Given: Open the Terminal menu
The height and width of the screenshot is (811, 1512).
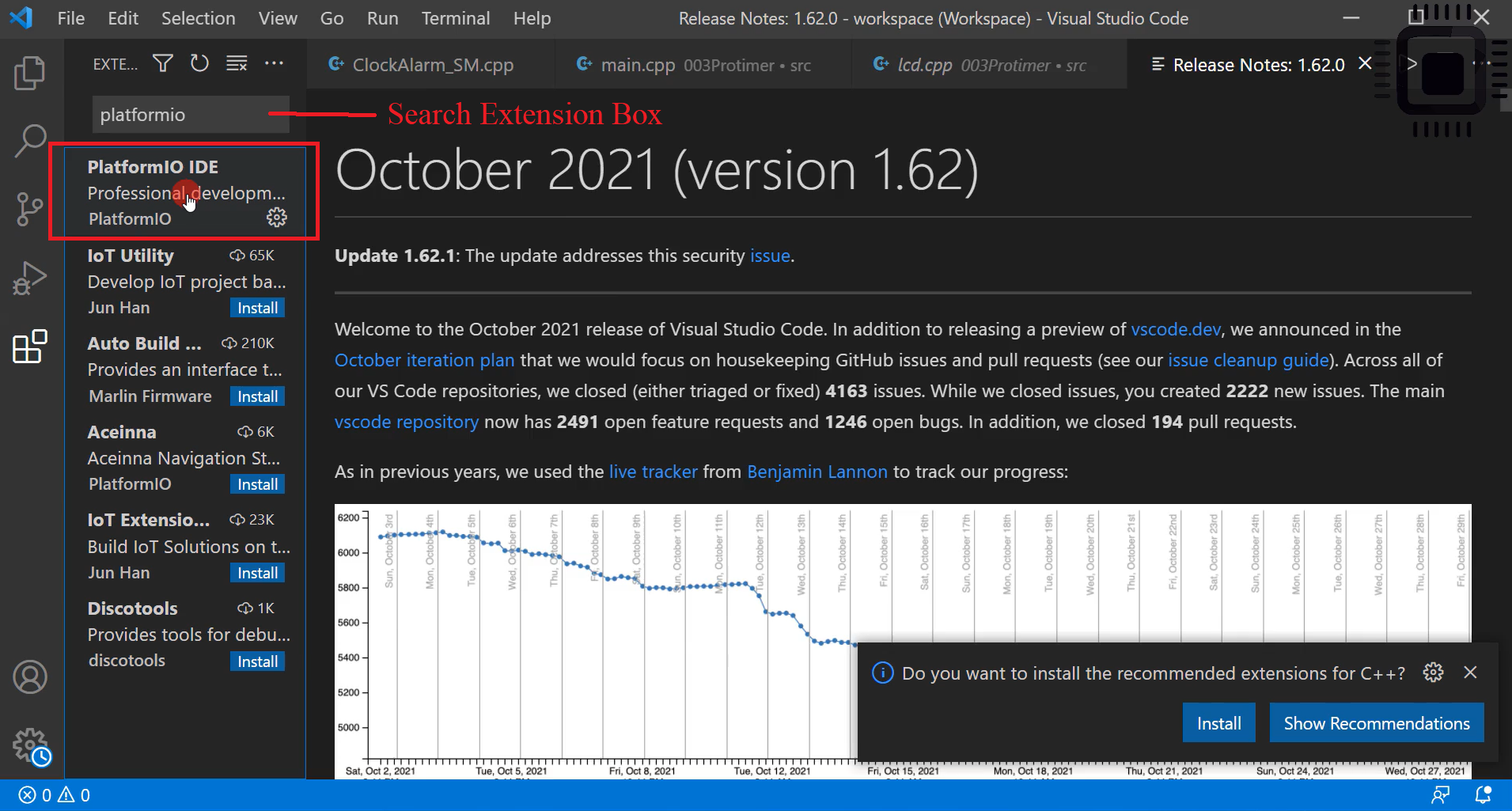Looking at the screenshot, I should (x=456, y=18).
